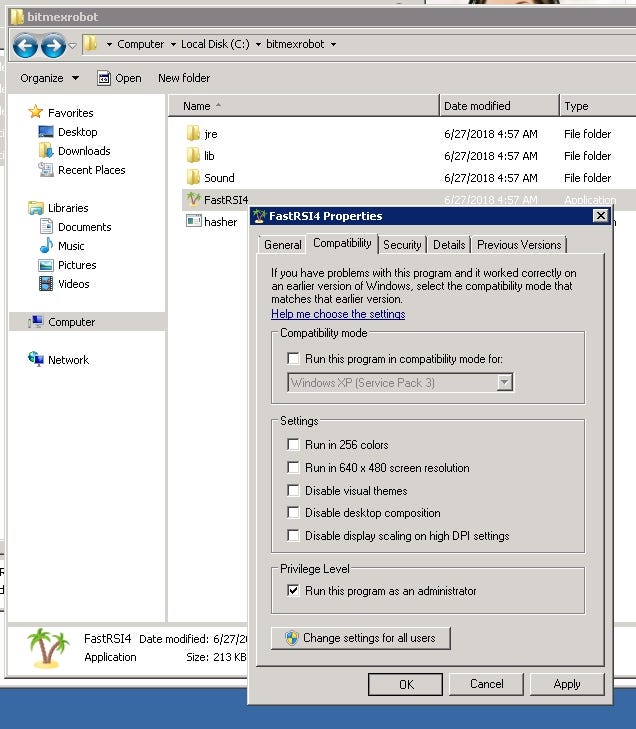Expand dropdown arrow before Computer in breadcrumb
636x729 pixels.
tap(109, 44)
